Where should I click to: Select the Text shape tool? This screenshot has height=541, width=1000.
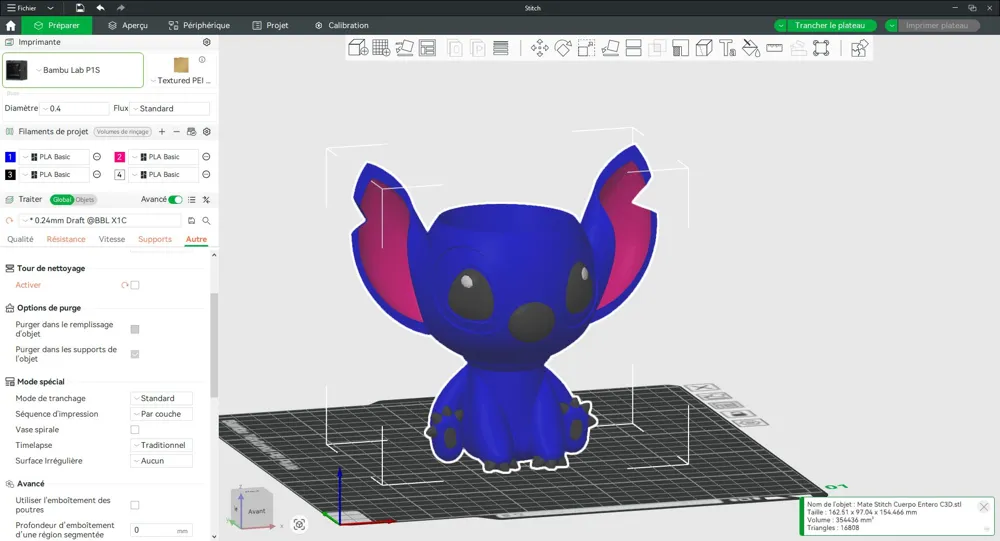[x=728, y=48]
